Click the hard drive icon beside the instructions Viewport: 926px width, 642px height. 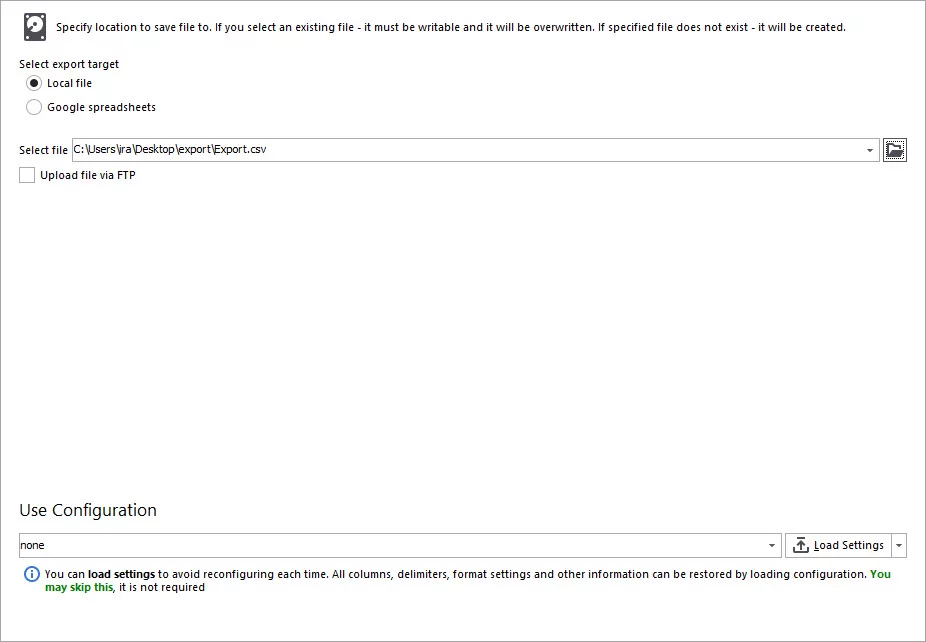[35, 27]
